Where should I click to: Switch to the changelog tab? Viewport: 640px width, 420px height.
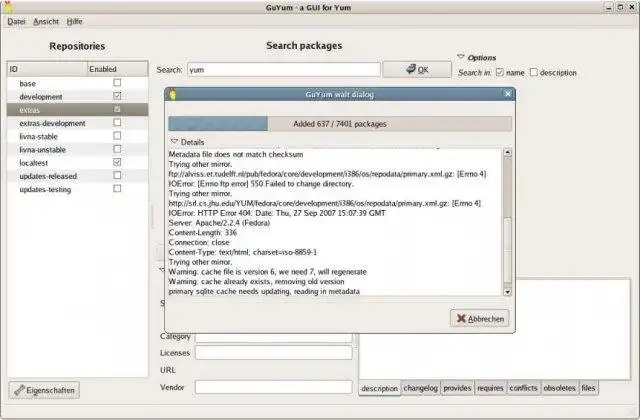click(421, 388)
